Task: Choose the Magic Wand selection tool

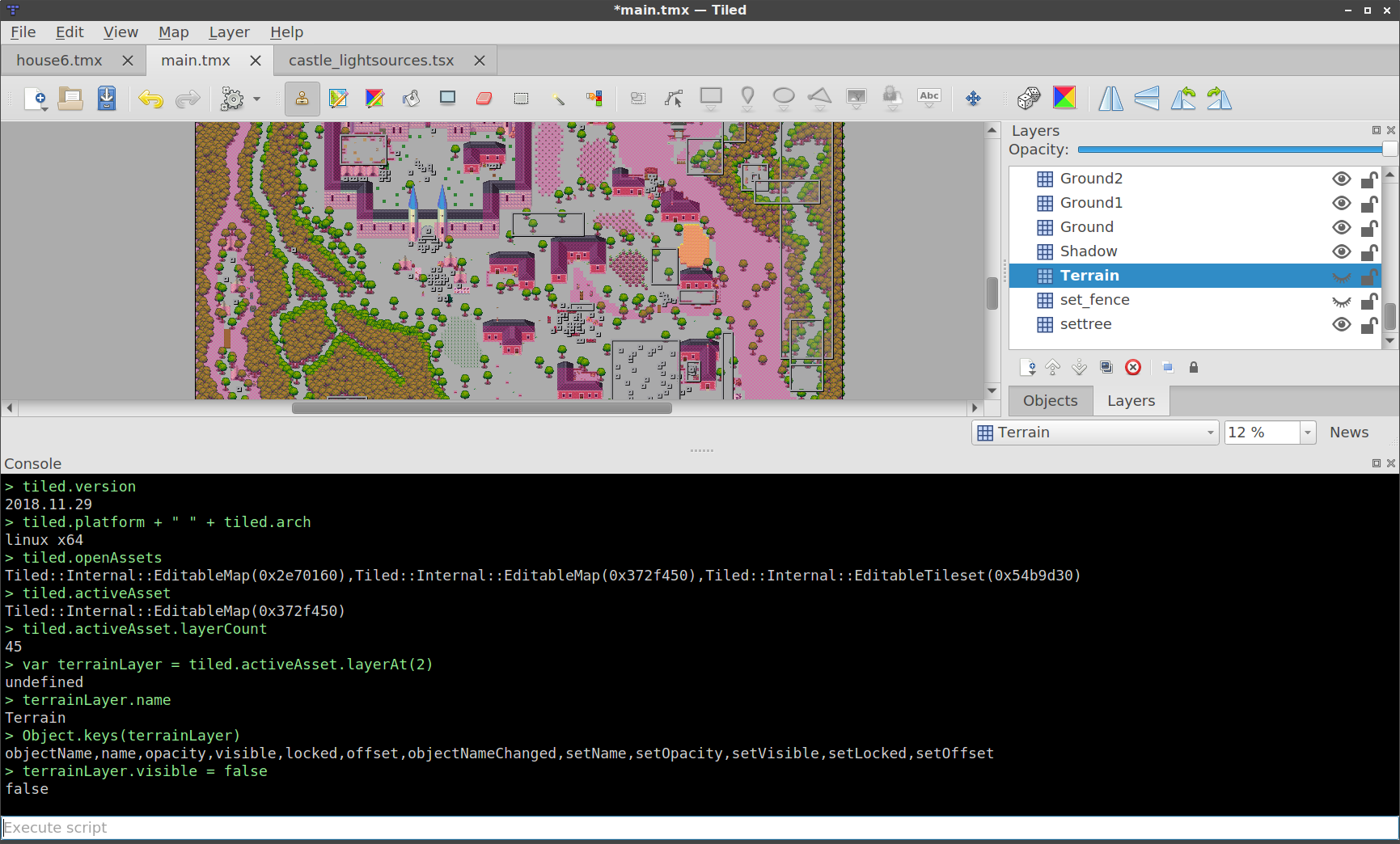Action: pyautogui.click(x=558, y=99)
